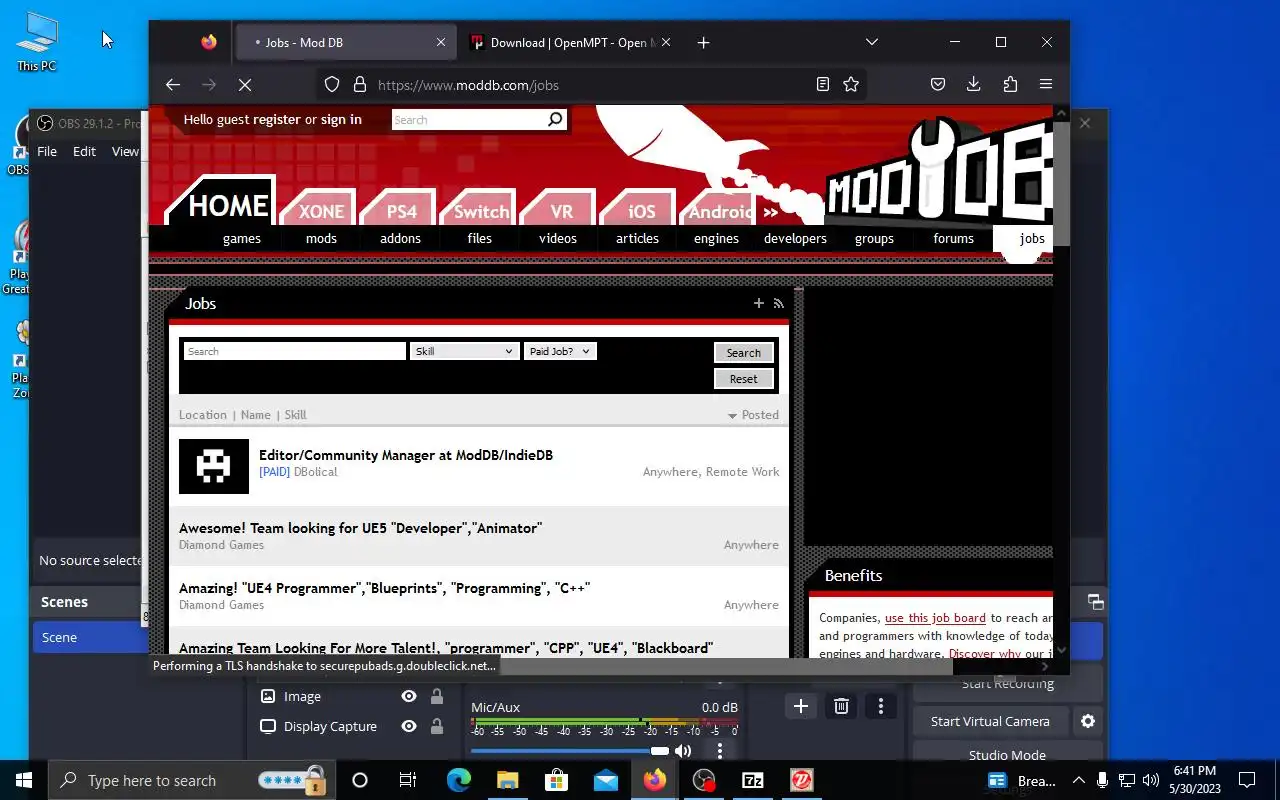Viewport: 1280px width, 800px height.
Task: Open the Save to Pocket button
Action: point(937,85)
